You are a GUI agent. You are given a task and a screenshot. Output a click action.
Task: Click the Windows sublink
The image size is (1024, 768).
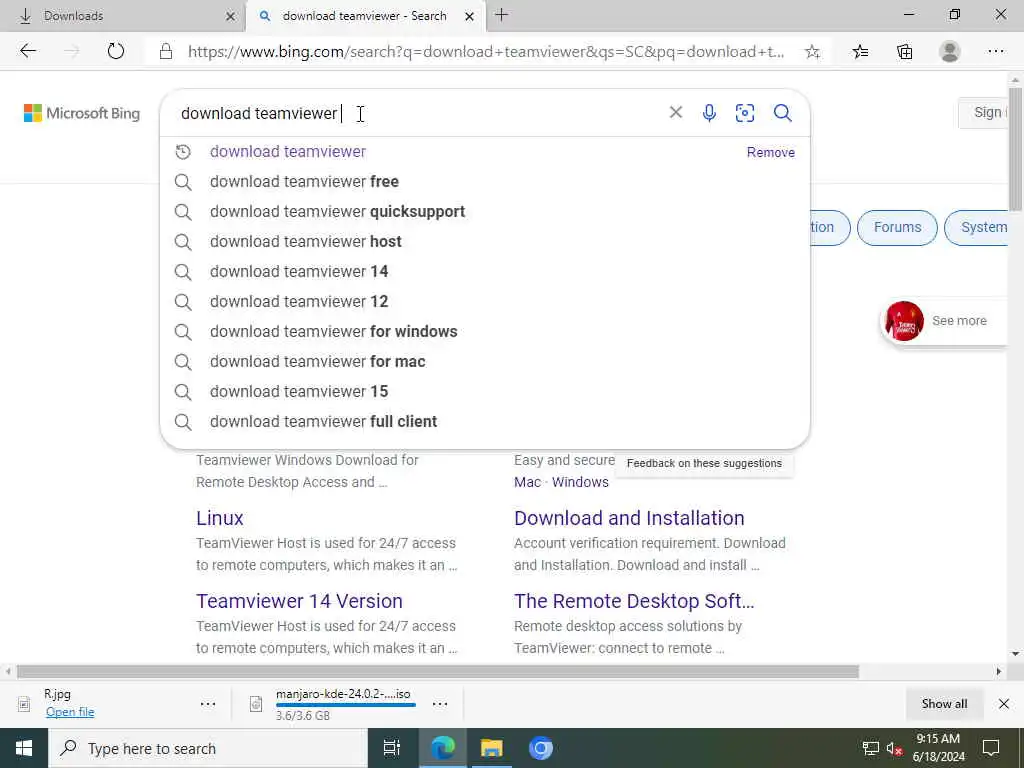pos(580,482)
